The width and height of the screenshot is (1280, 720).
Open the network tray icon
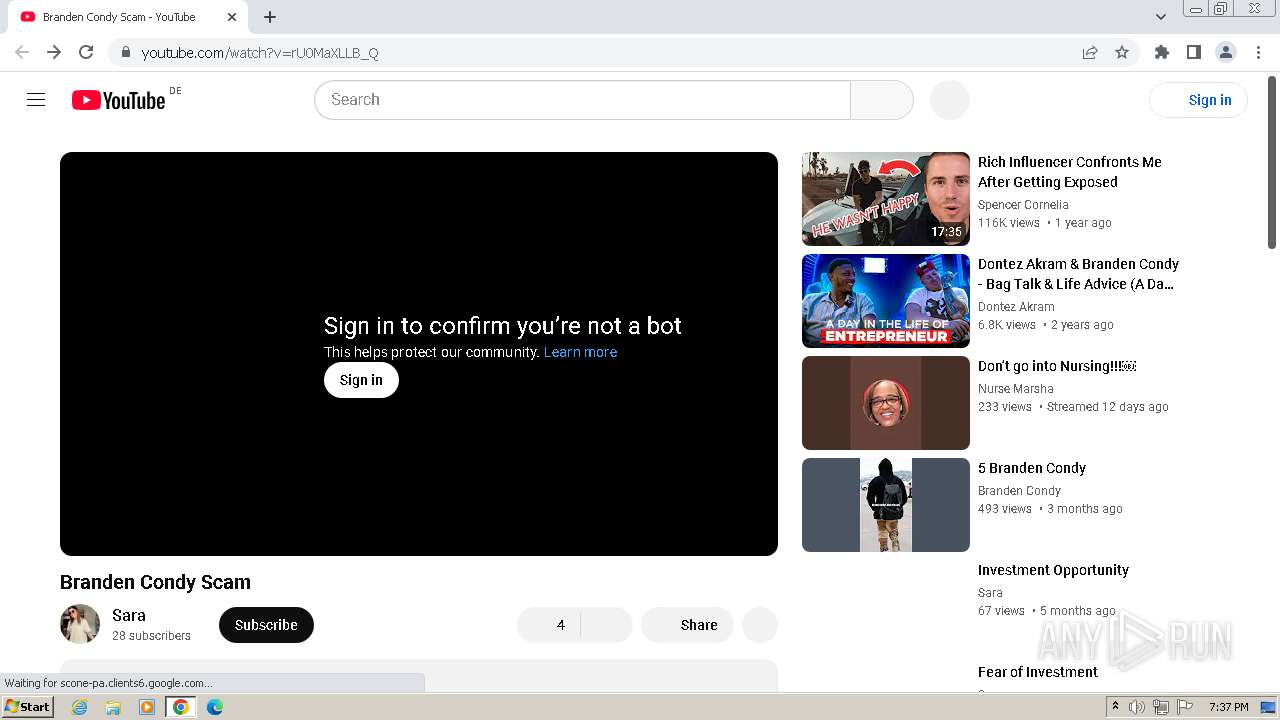[1161, 707]
